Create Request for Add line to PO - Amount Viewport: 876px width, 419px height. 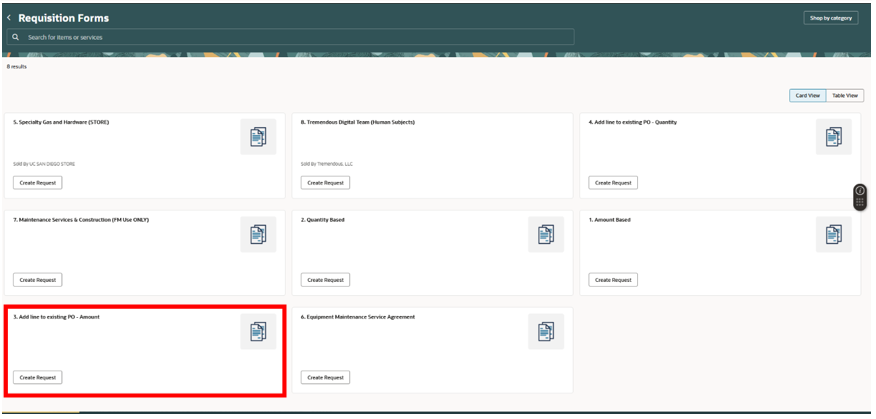point(38,377)
